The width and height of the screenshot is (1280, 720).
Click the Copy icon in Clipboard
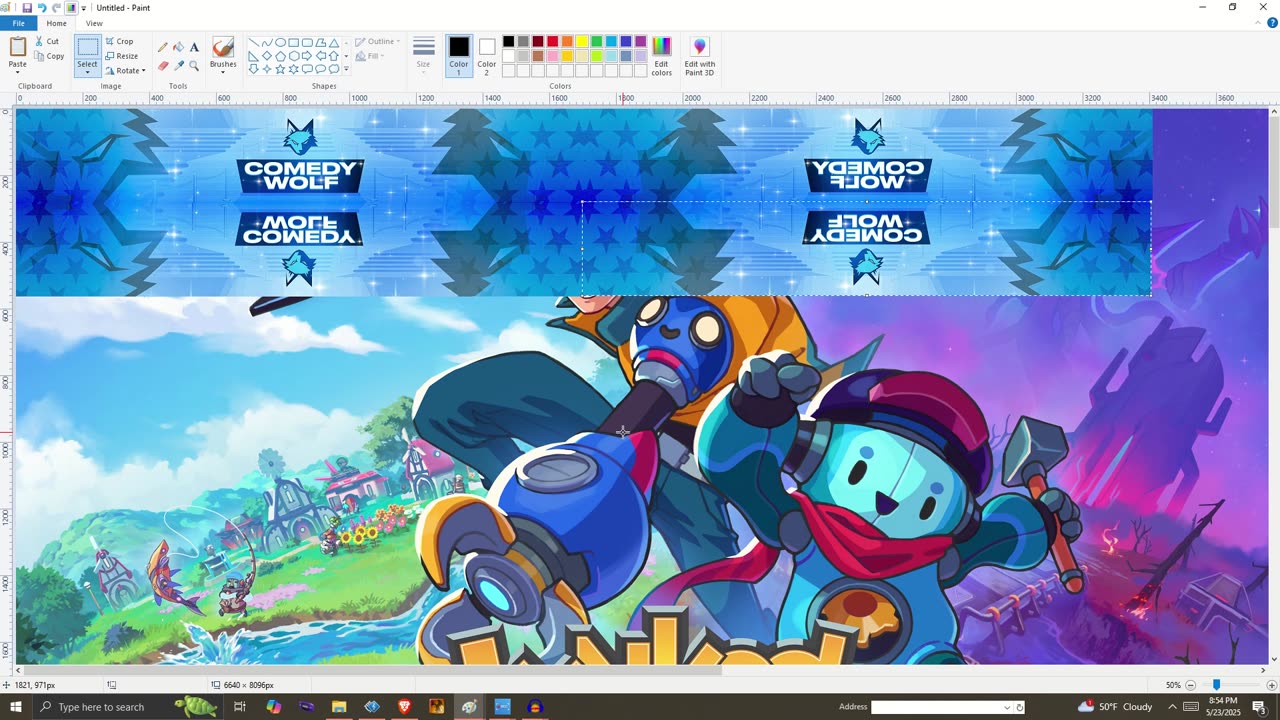tap(40, 56)
